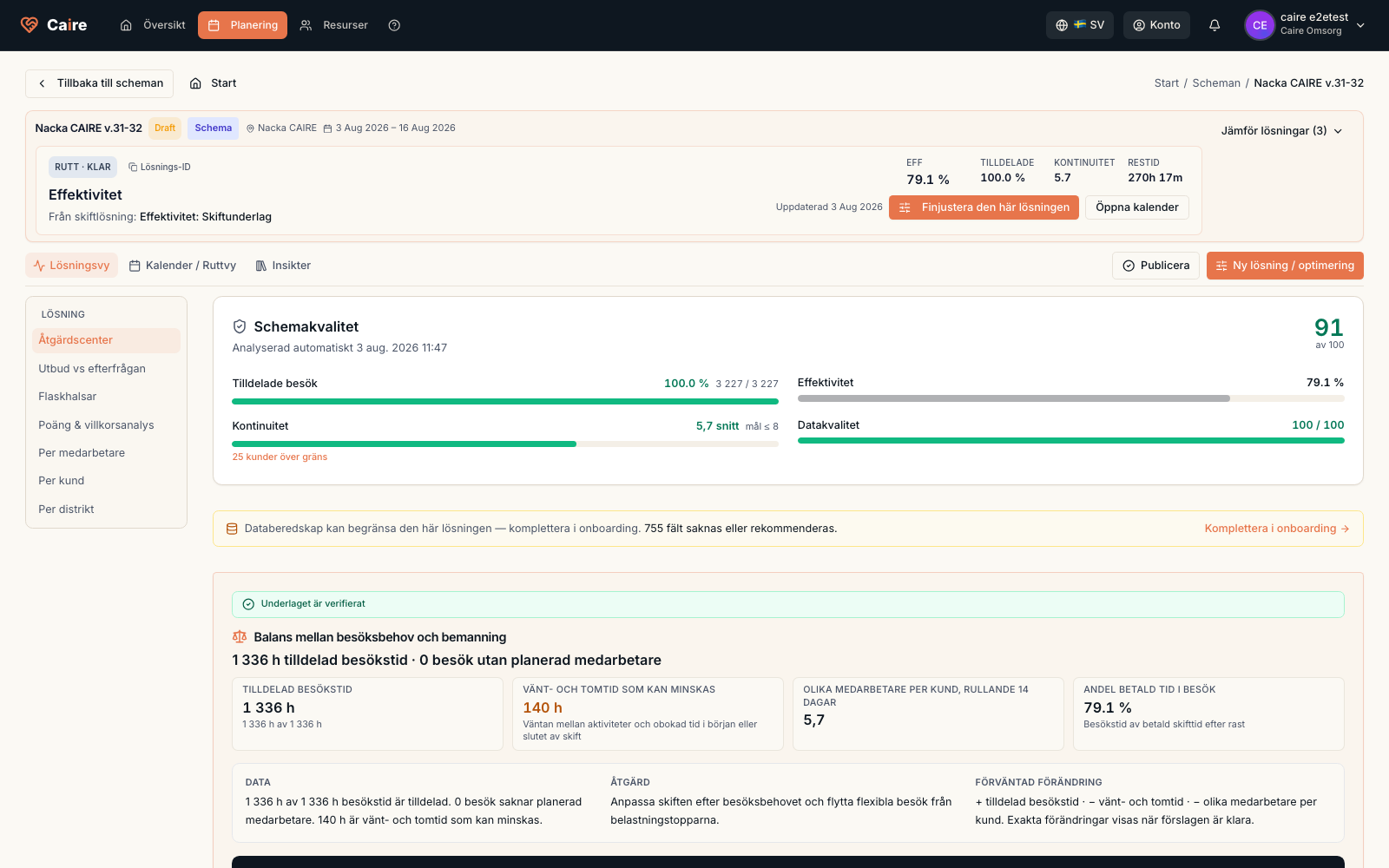
Task: Switch to the Kalender / Ruttvy tab
Action: point(182,266)
